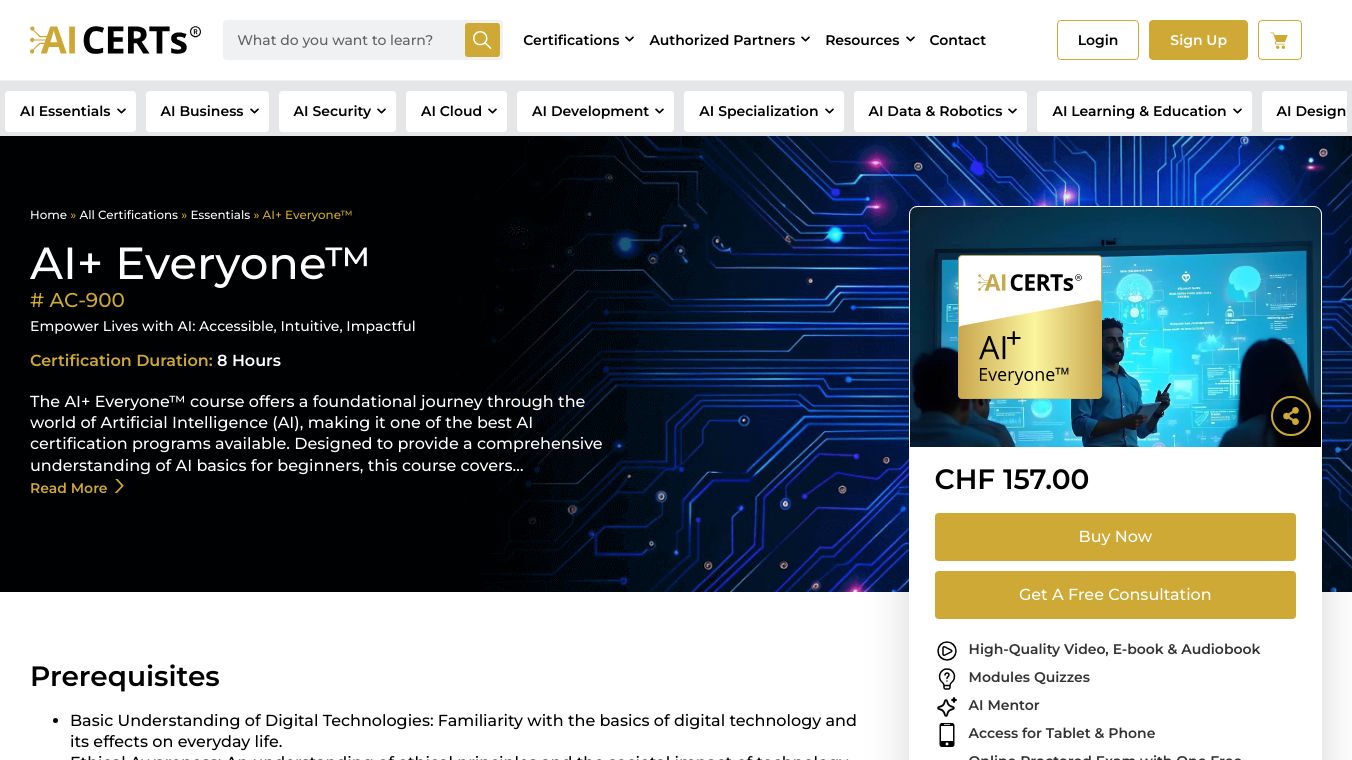Expand the AI Business category
Image resolution: width=1352 pixels, height=760 pixels.
pyautogui.click(x=209, y=111)
